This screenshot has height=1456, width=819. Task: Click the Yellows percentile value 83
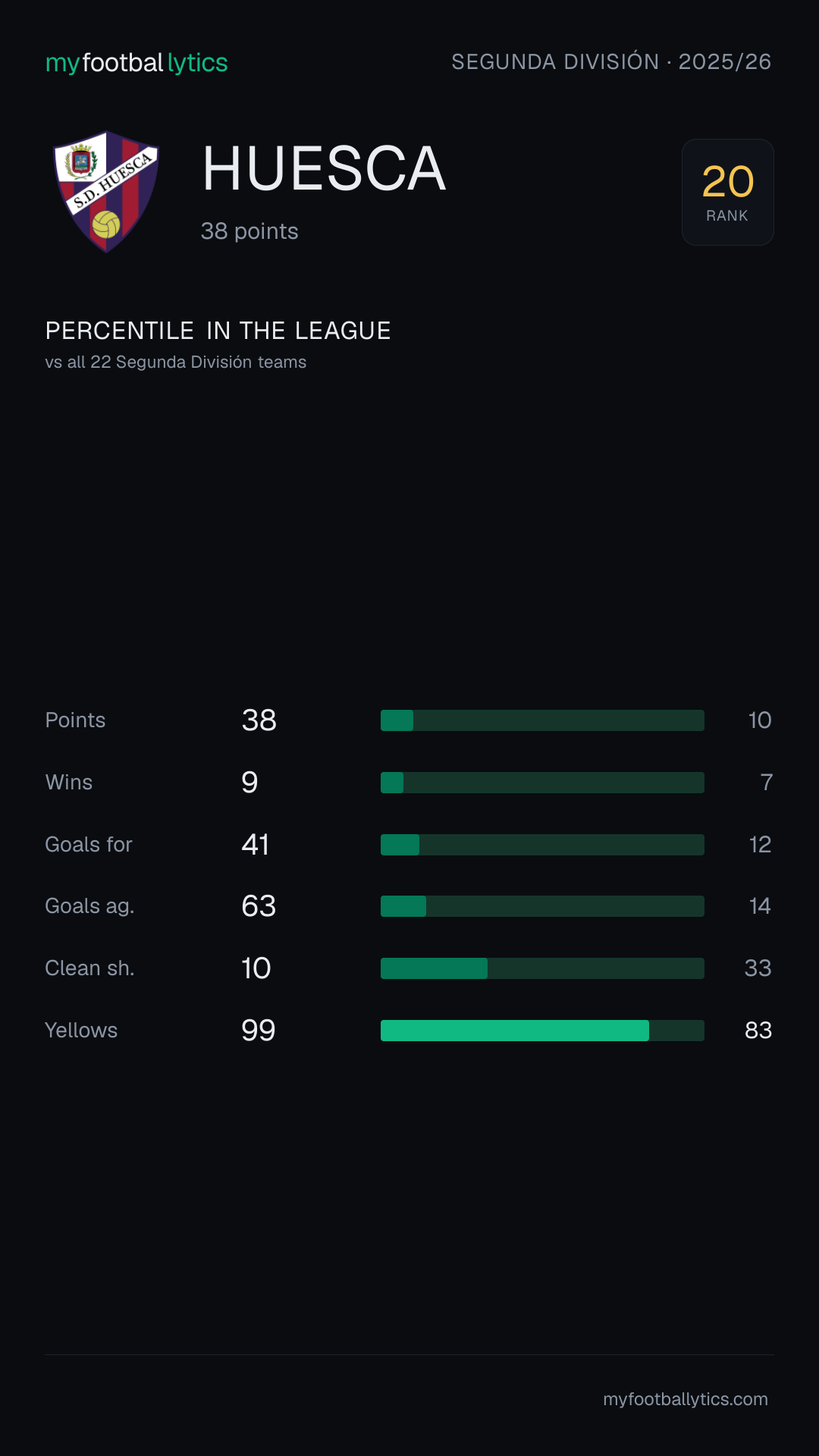tap(758, 1031)
